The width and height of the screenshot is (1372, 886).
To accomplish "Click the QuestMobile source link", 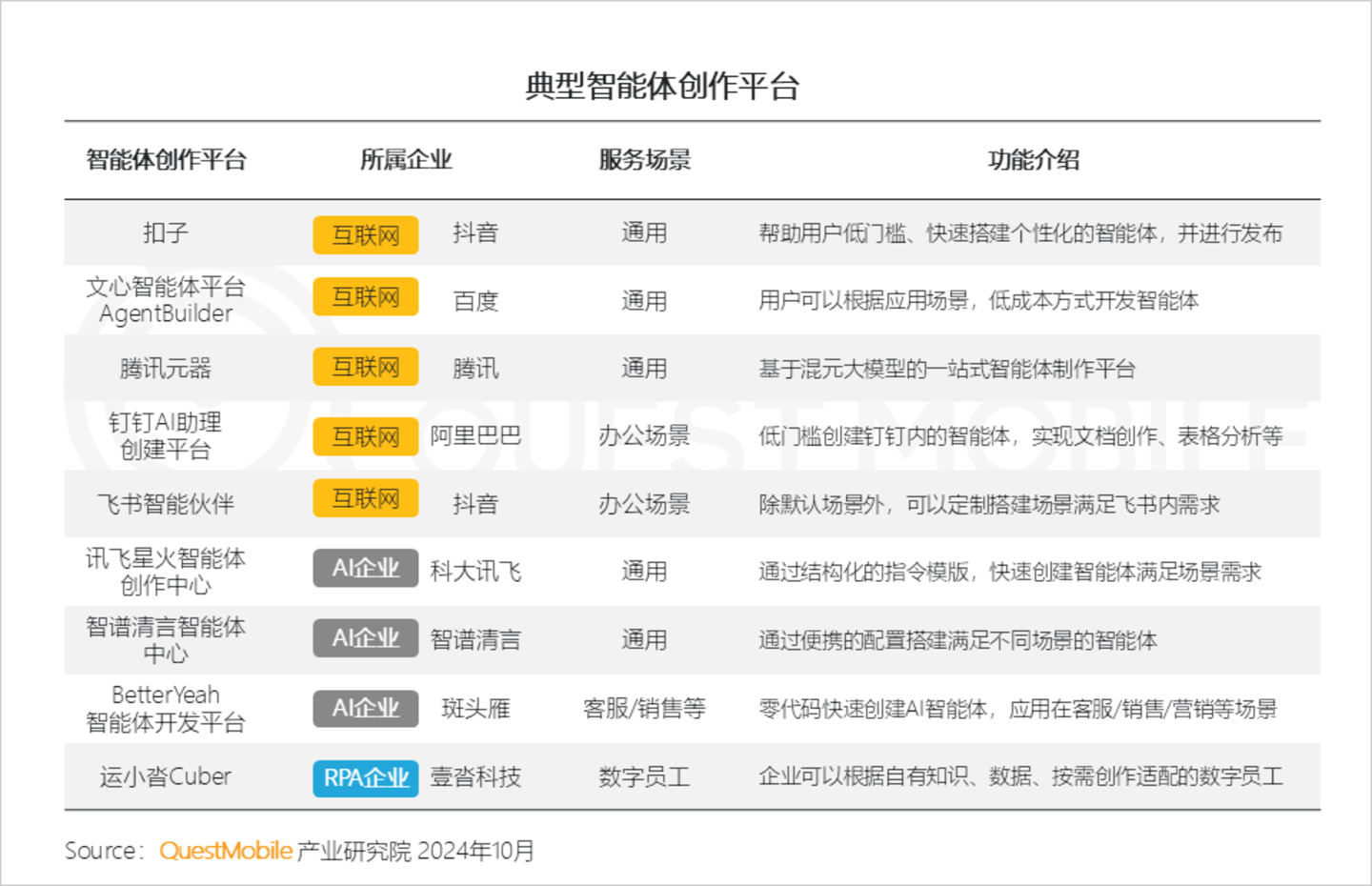I will click(225, 851).
